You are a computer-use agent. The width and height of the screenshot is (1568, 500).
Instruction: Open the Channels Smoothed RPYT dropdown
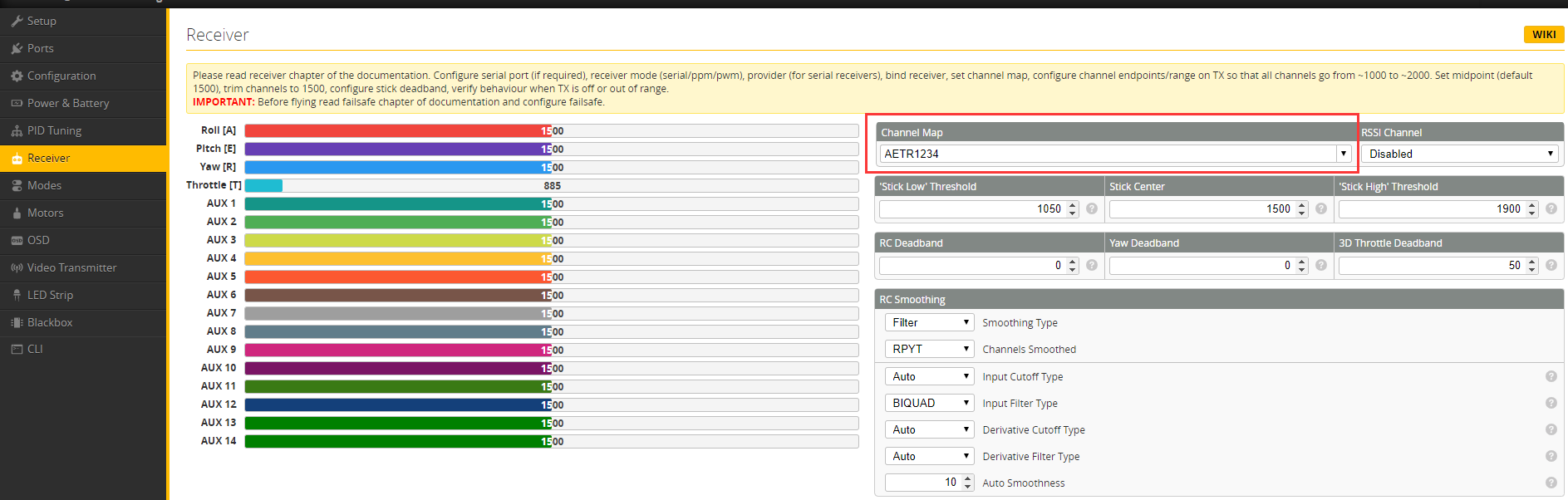click(x=928, y=349)
